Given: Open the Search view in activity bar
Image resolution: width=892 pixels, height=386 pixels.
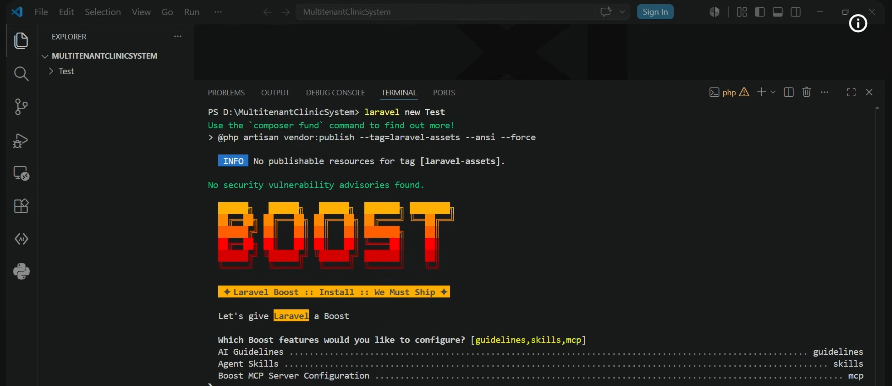Looking at the screenshot, I should coord(21,73).
